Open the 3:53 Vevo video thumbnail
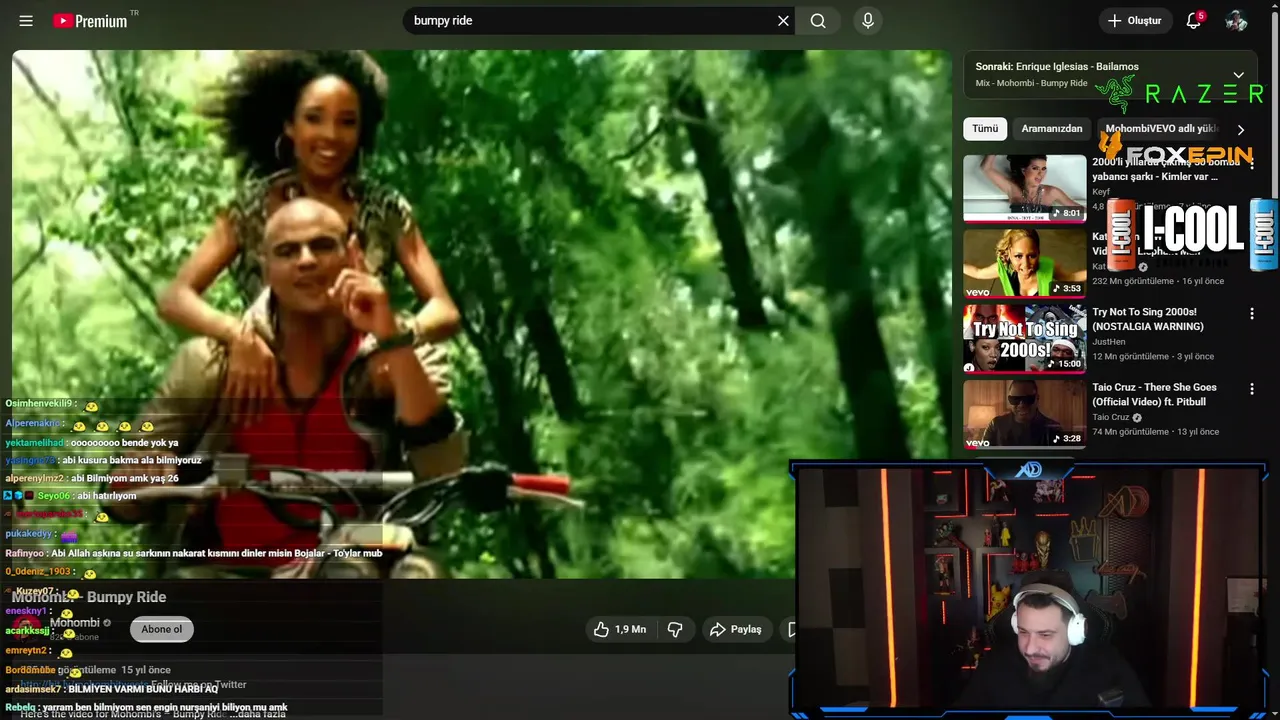This screenshot has height=720, width=1280. tap(1024, 263)
